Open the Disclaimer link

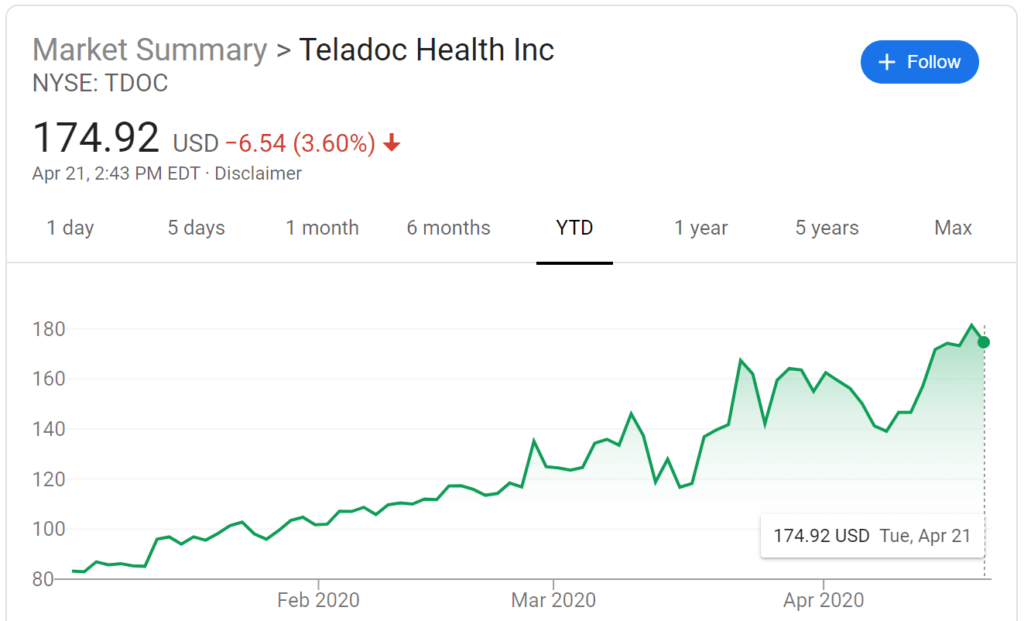tap(258, 173)
